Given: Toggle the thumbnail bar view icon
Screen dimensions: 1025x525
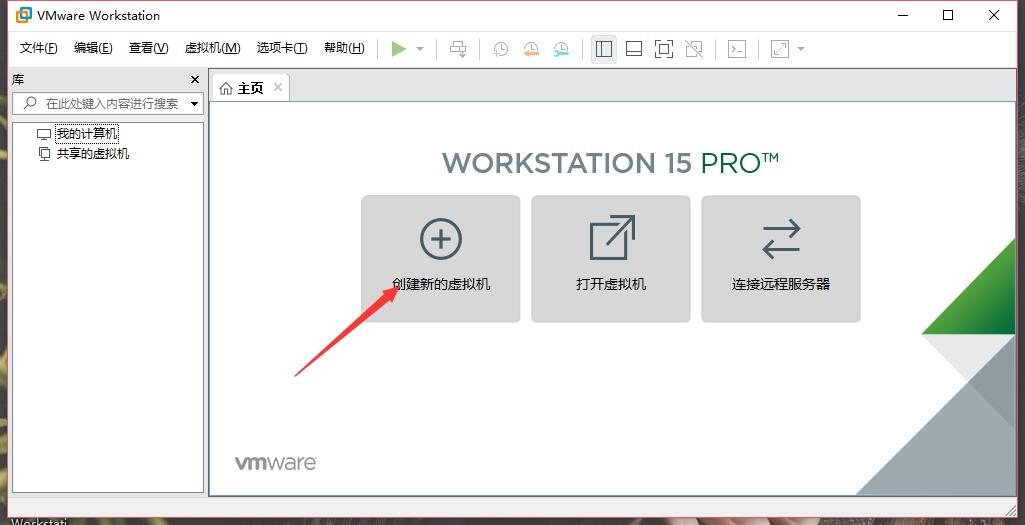Looking at the screenshot, I should (x=633, y=49).
